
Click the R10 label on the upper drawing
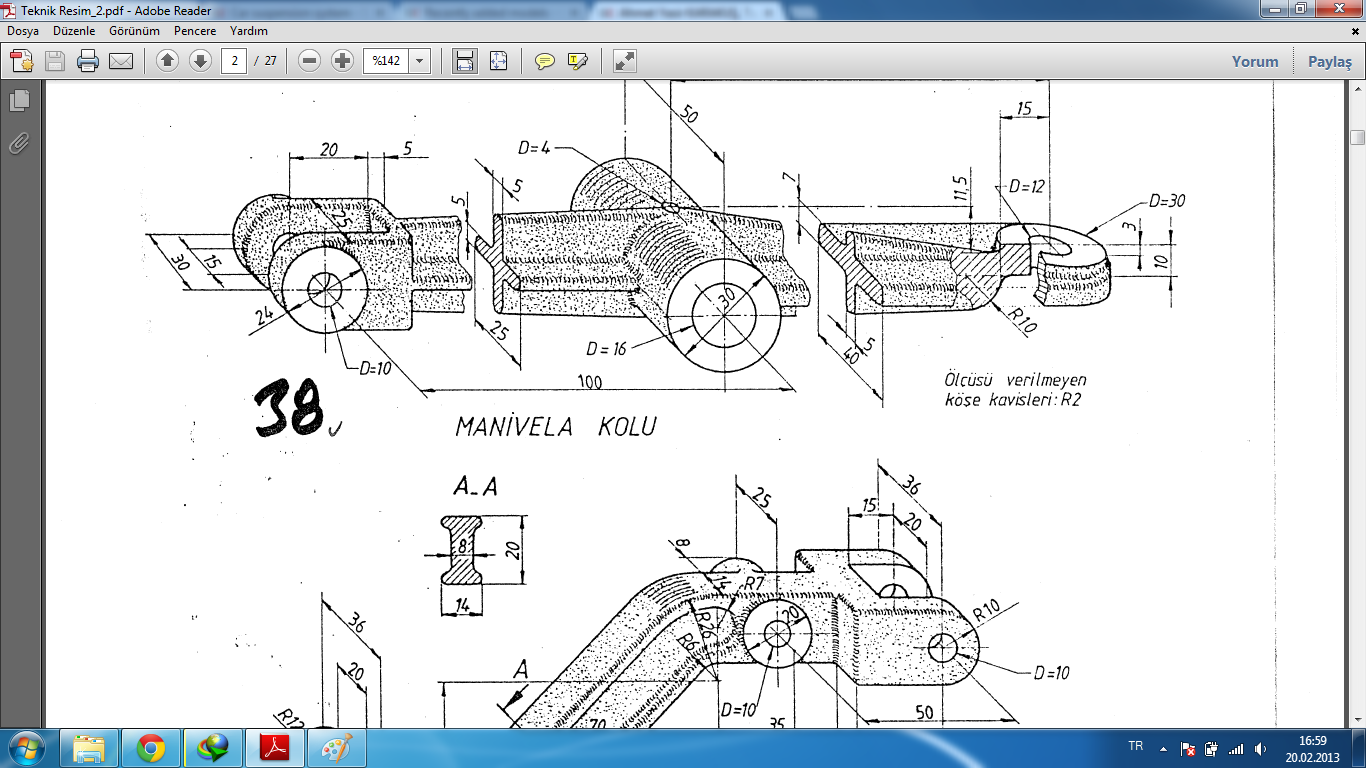click(x=1023, y=320)
